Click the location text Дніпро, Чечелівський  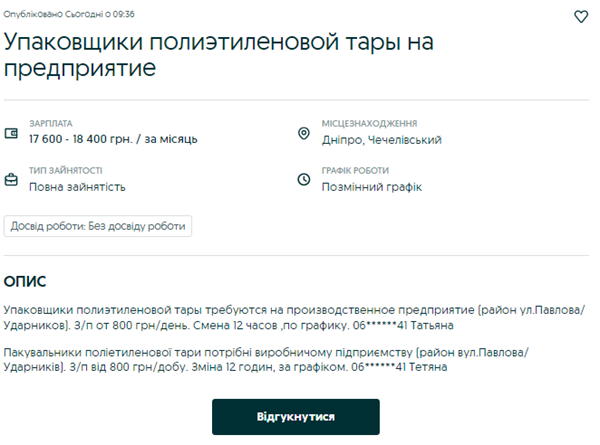click(x=382, y=140)
